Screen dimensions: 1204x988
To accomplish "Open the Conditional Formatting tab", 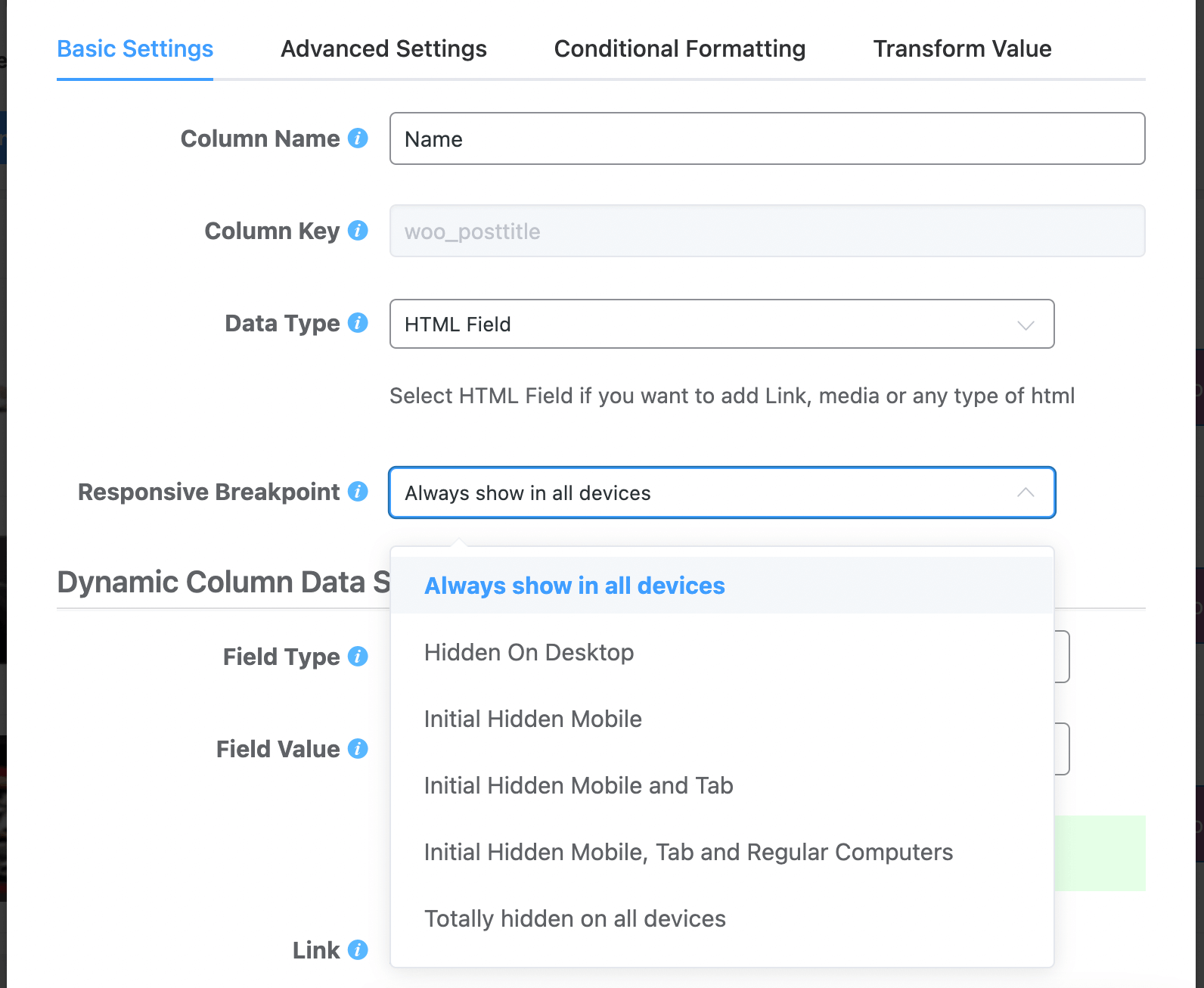I will (679, 48).
